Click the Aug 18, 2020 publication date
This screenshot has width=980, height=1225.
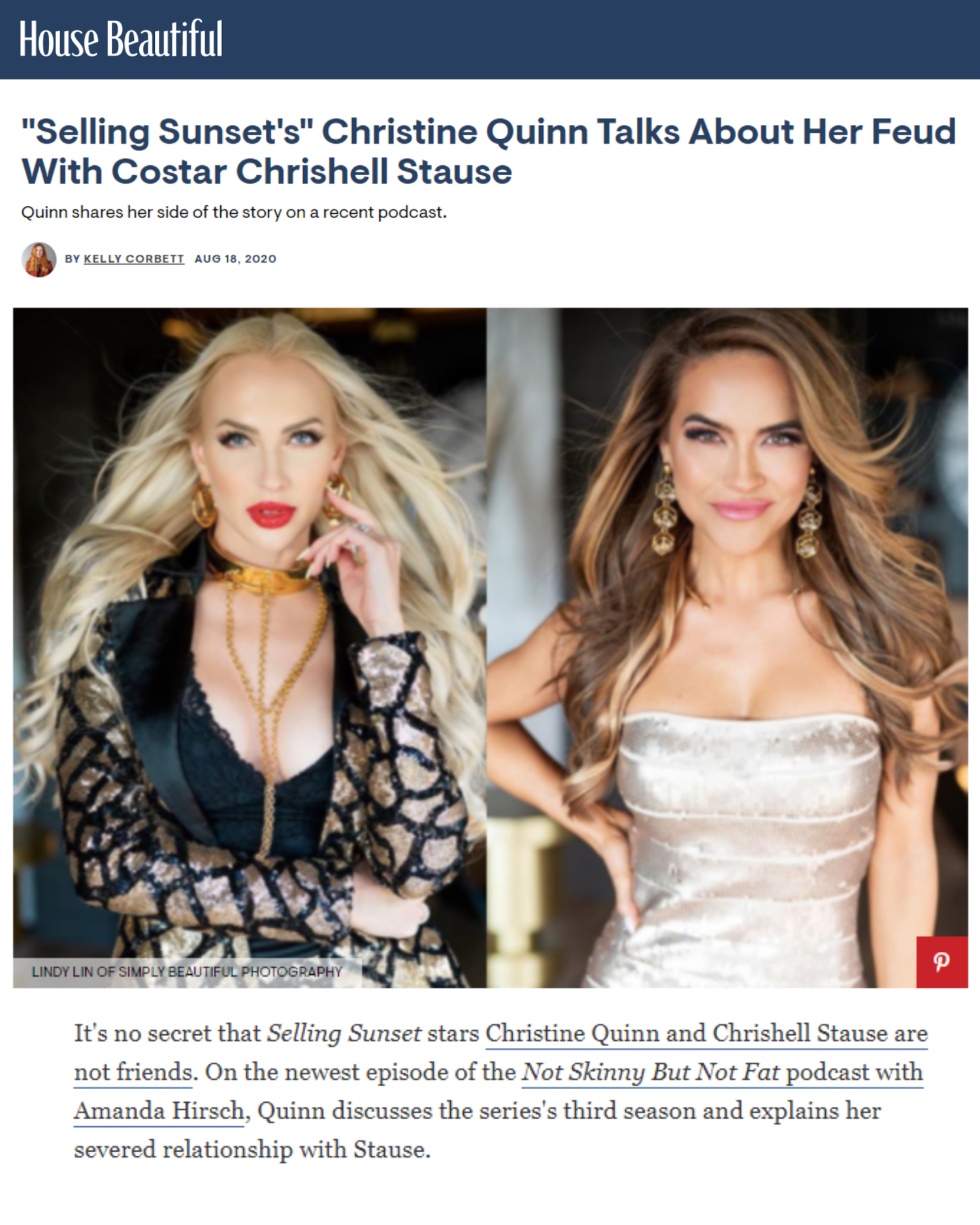coord(235,259)
